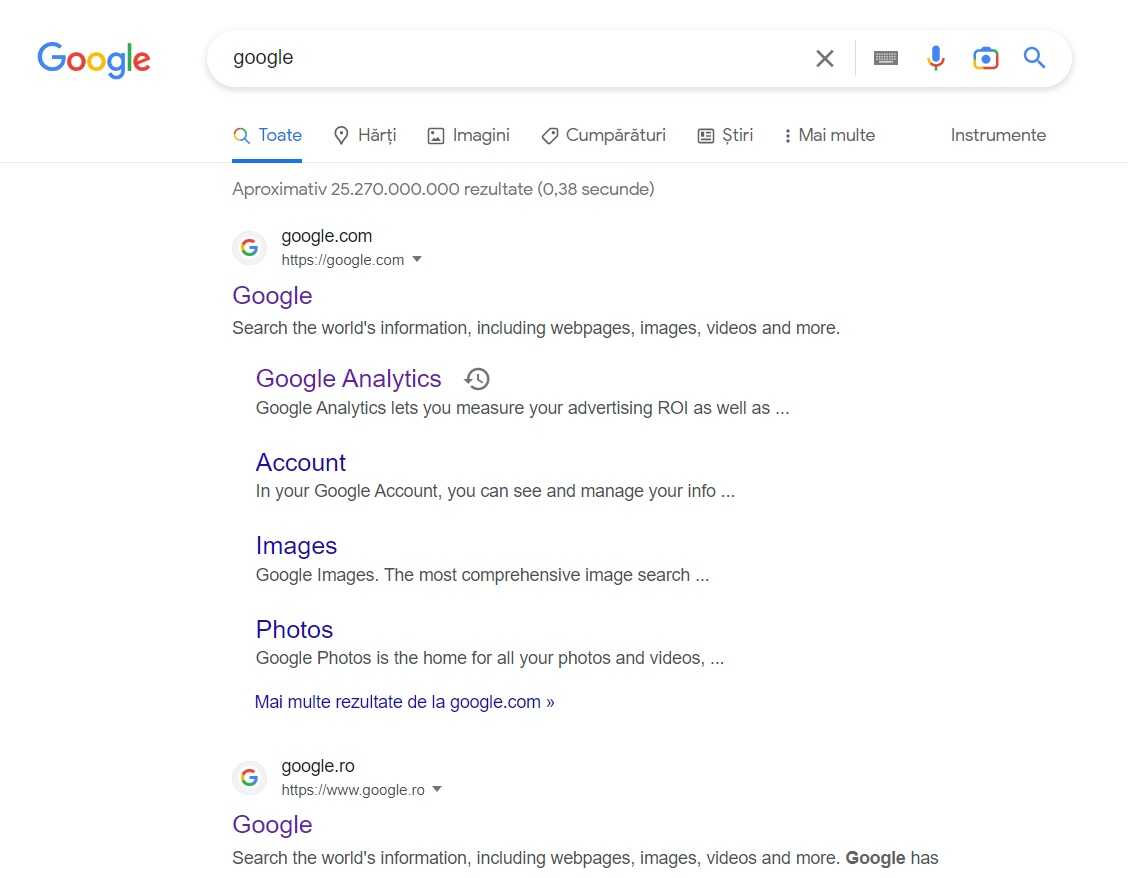Go to the Știri tab
Image resolution: width=1128 pixels, height=878 pixels.
(x=725, y=136)
